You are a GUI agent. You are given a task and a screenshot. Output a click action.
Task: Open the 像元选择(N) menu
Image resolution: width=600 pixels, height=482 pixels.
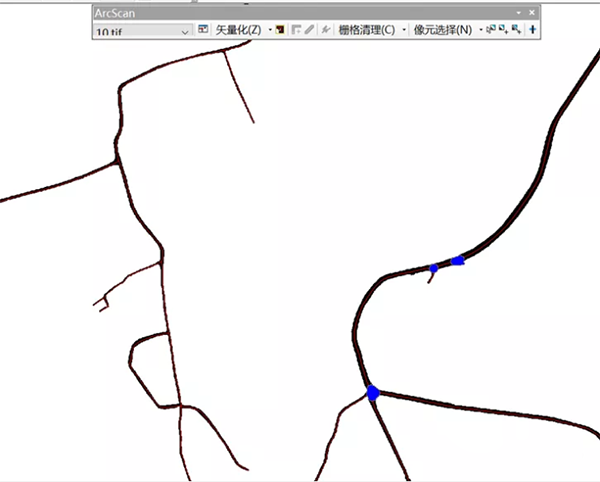point(443,29)
